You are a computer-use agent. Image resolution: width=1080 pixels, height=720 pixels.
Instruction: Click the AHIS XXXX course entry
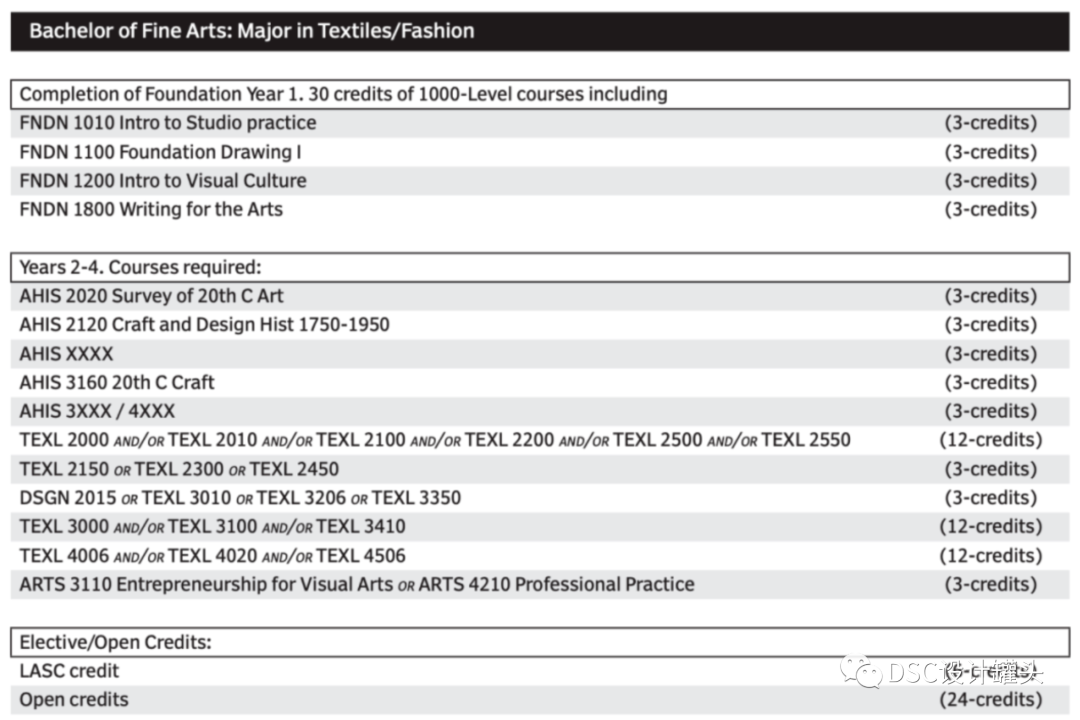tap(66, 353)
